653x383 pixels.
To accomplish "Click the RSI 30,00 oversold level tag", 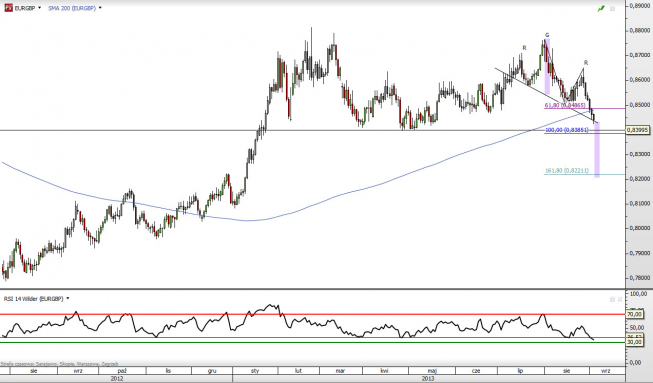I will (x=635, y=342).
